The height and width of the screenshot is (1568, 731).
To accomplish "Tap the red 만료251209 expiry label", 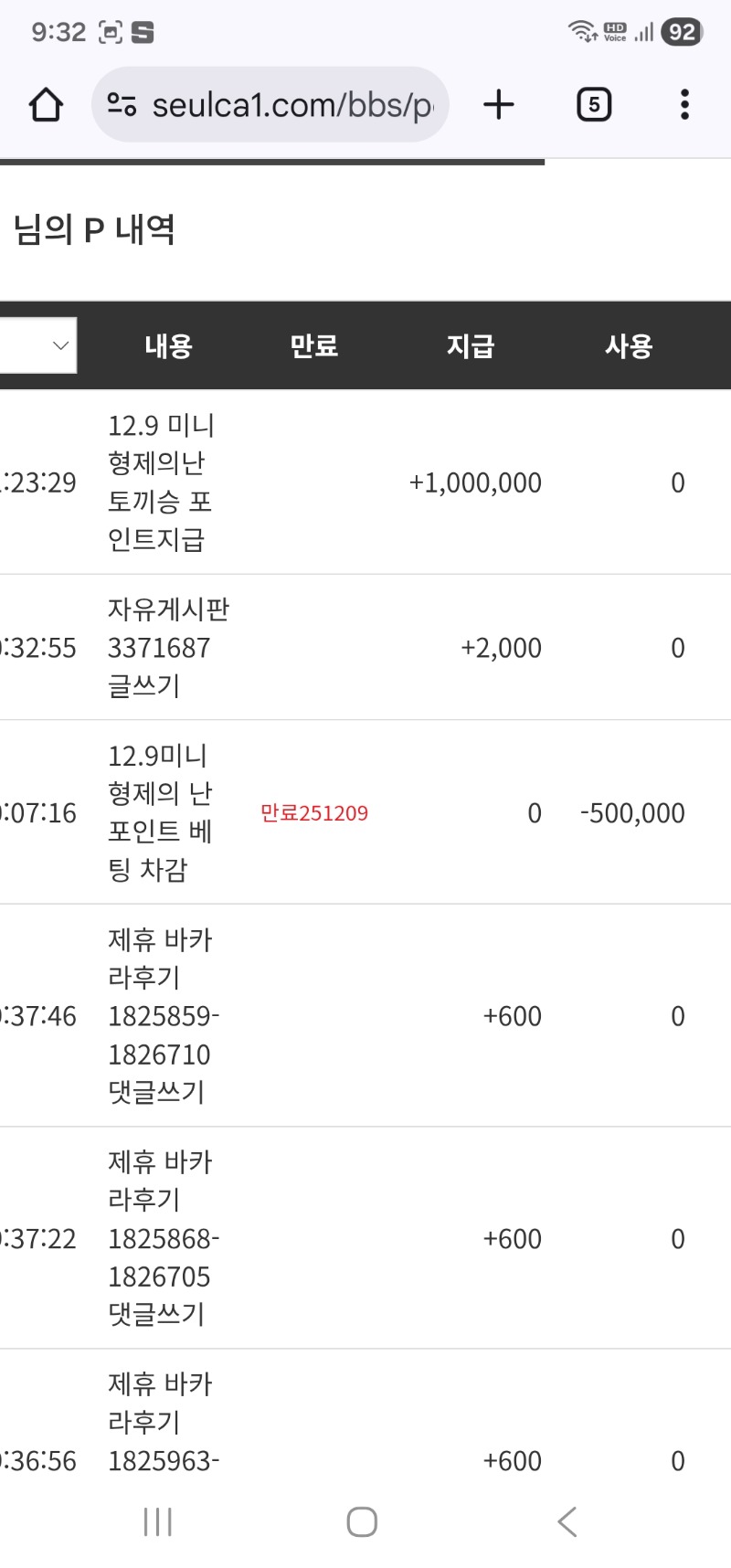I will coord(314,812).
